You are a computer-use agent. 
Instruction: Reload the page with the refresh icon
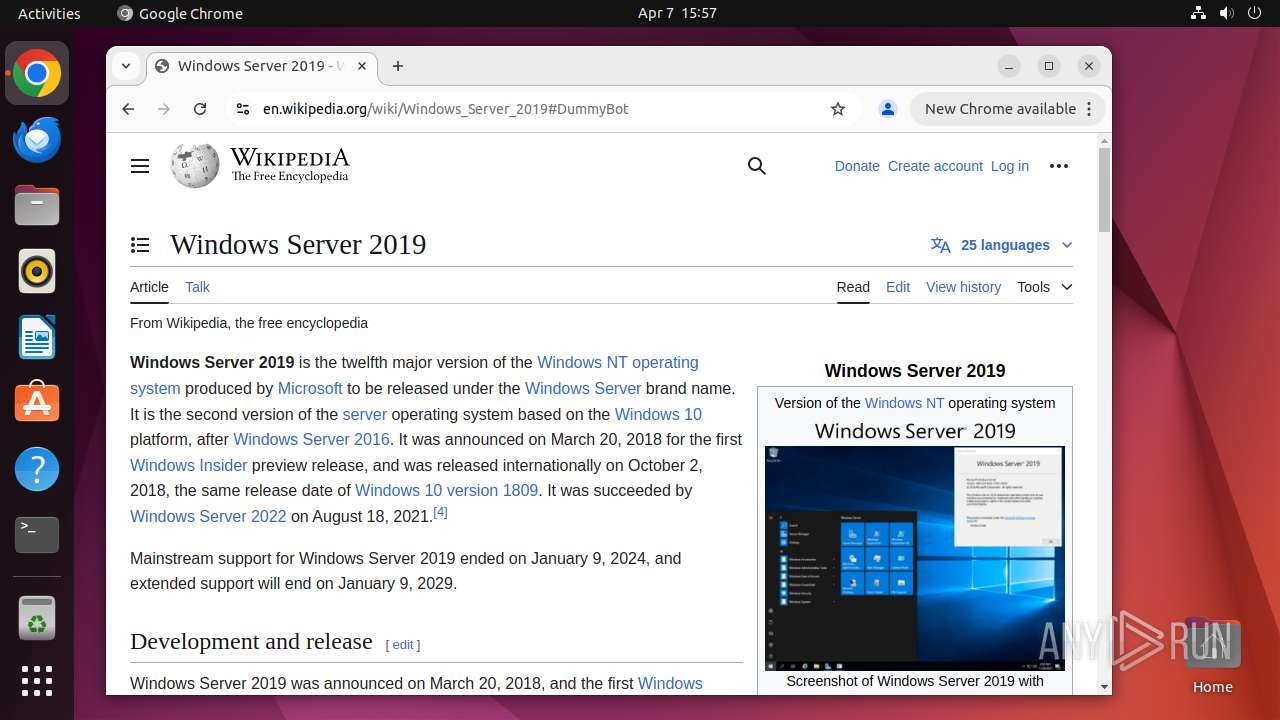tap(200, 109)
